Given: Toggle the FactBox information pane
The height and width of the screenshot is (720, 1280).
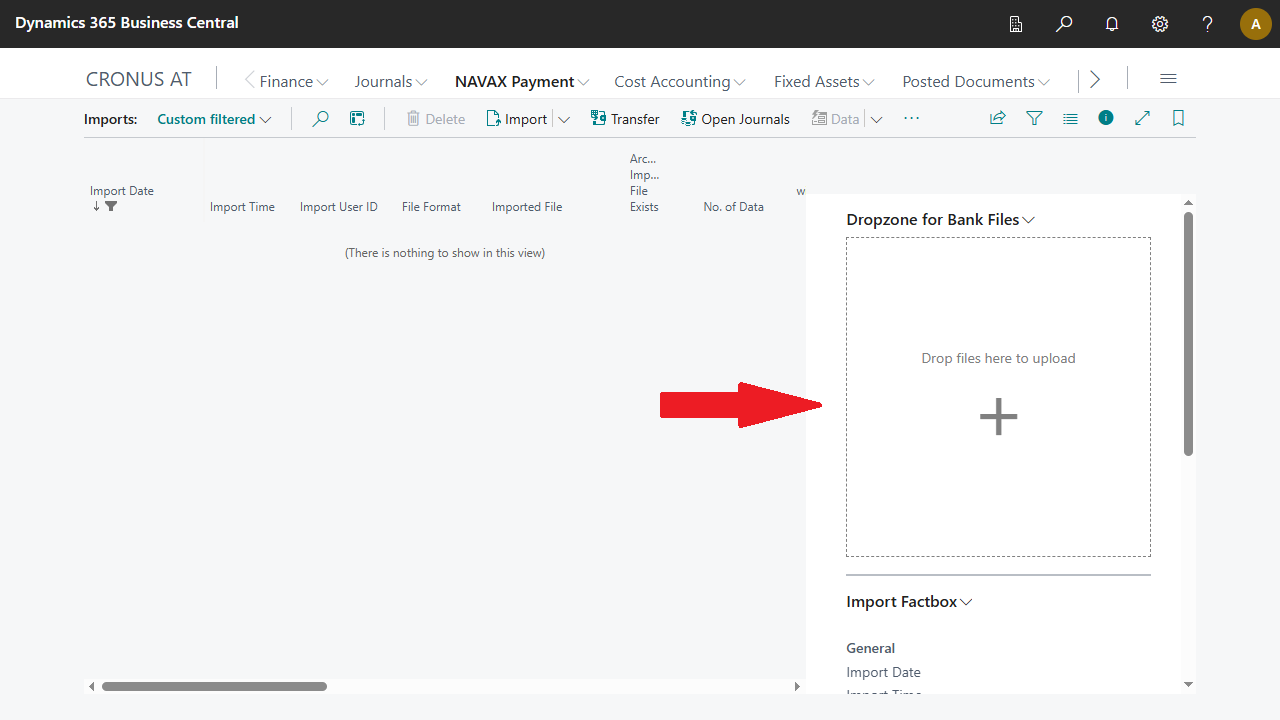Looking at the screenshot, I should (x=1106, y=118).
